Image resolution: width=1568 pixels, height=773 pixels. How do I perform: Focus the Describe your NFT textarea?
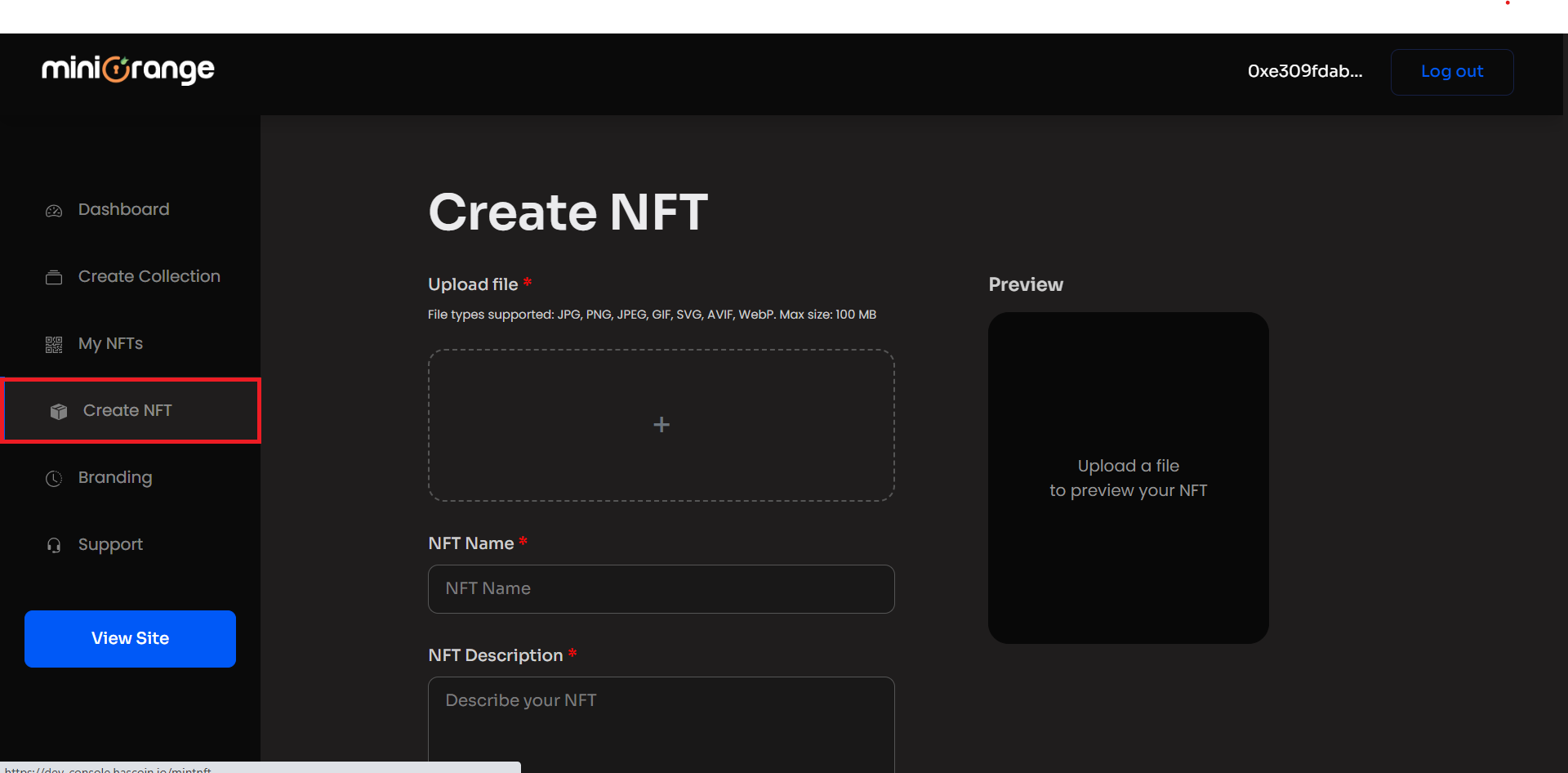pyautogui.click(x=661, y=724)
